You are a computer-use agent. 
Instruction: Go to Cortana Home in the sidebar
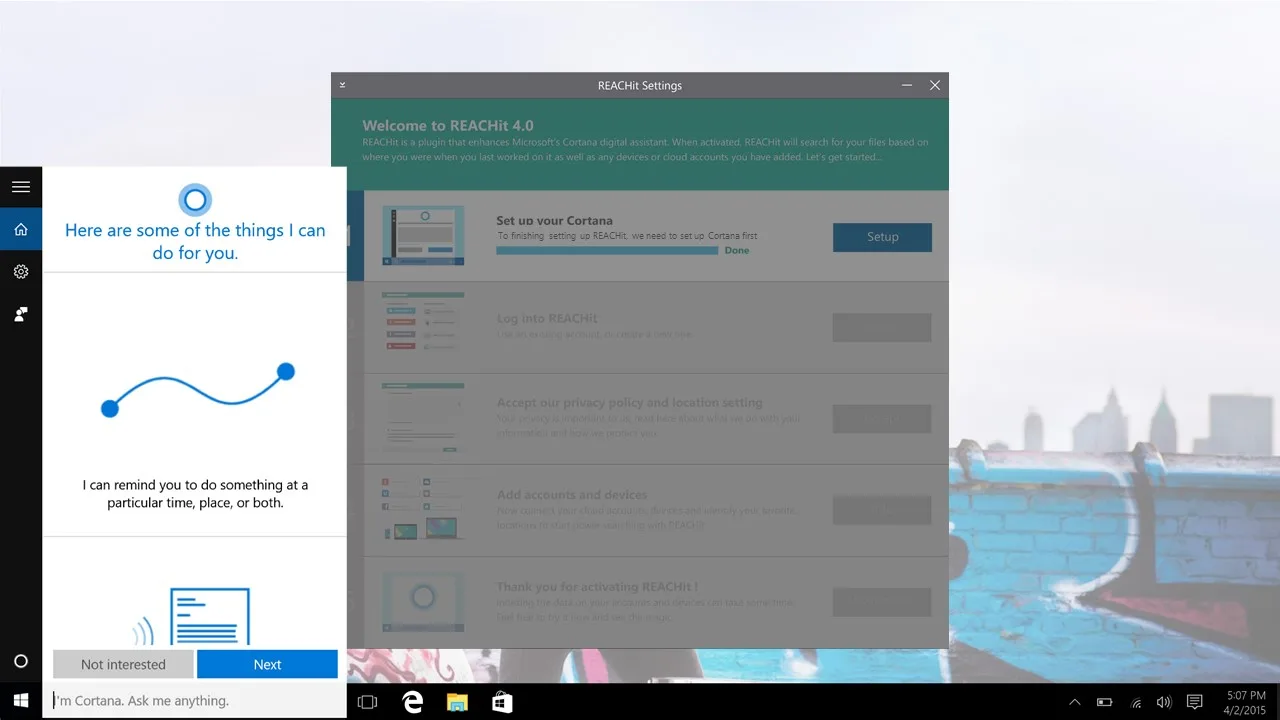21,230
